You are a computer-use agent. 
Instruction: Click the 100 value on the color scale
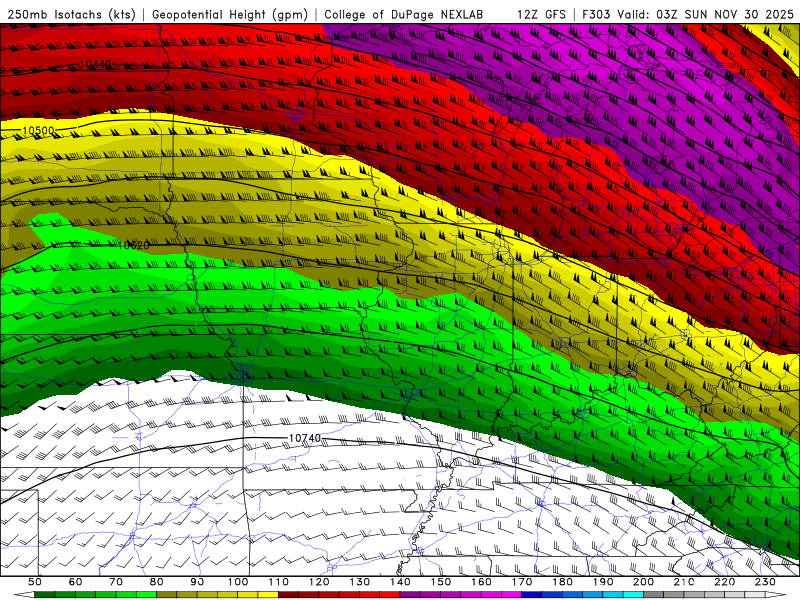point(238,582)
